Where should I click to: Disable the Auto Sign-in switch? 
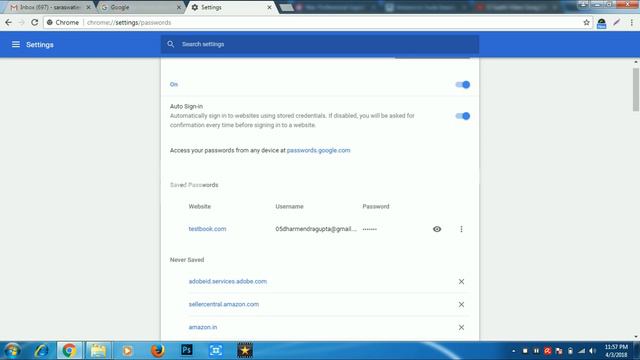coord(462,116)
